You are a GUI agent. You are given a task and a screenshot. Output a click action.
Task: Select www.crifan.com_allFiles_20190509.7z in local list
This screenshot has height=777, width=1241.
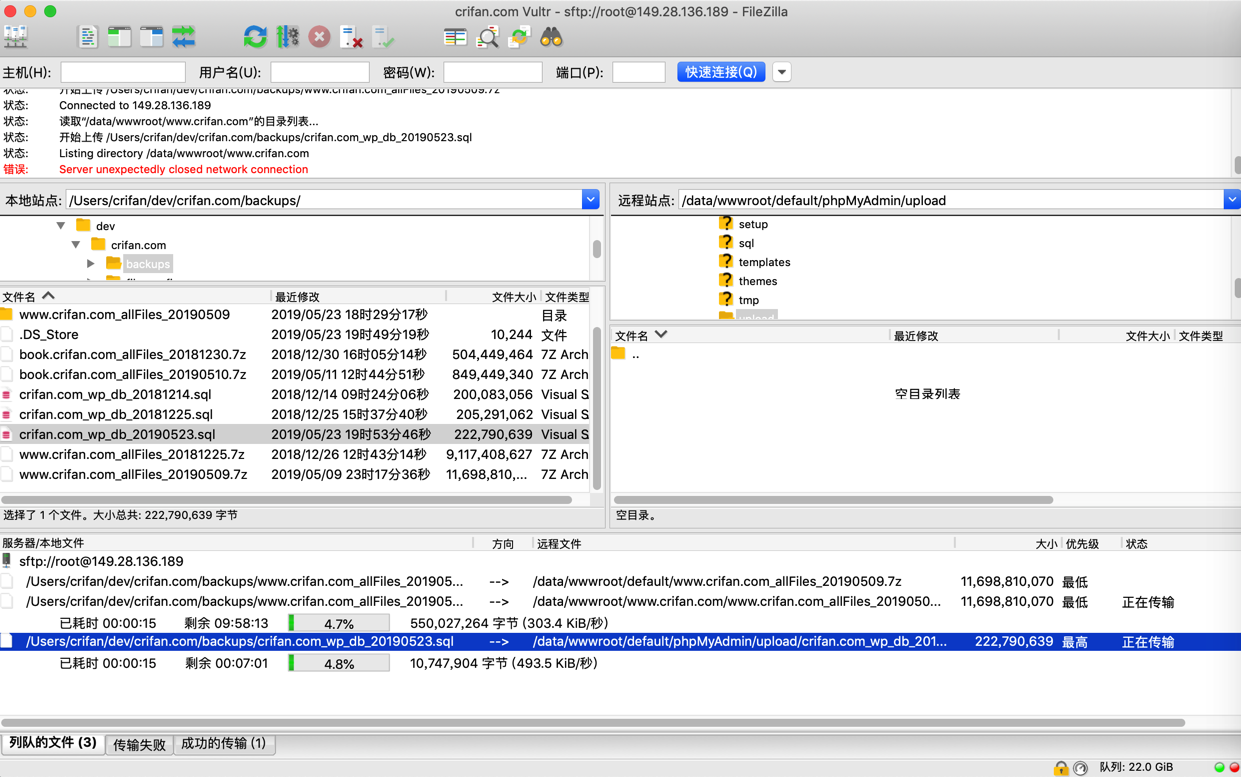click(297, 474)
